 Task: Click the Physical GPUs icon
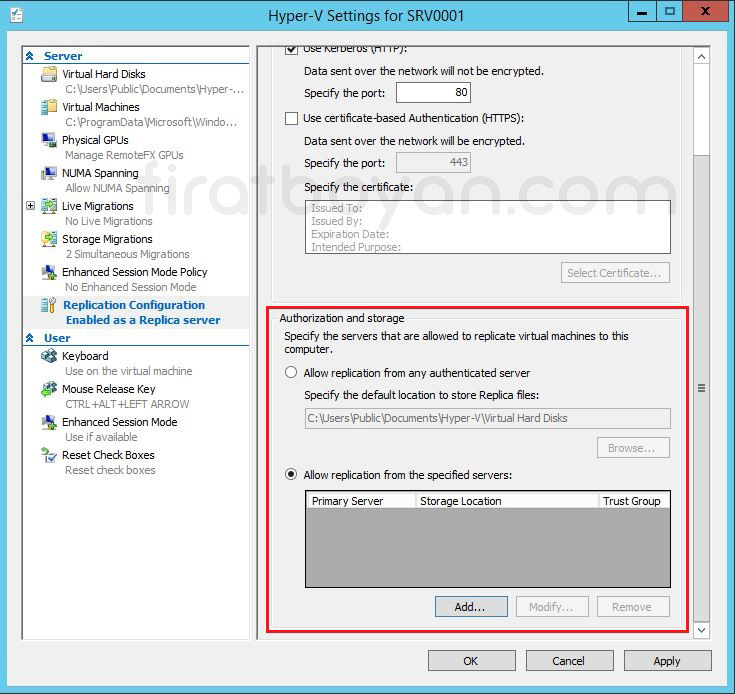(x=49, y=140)
